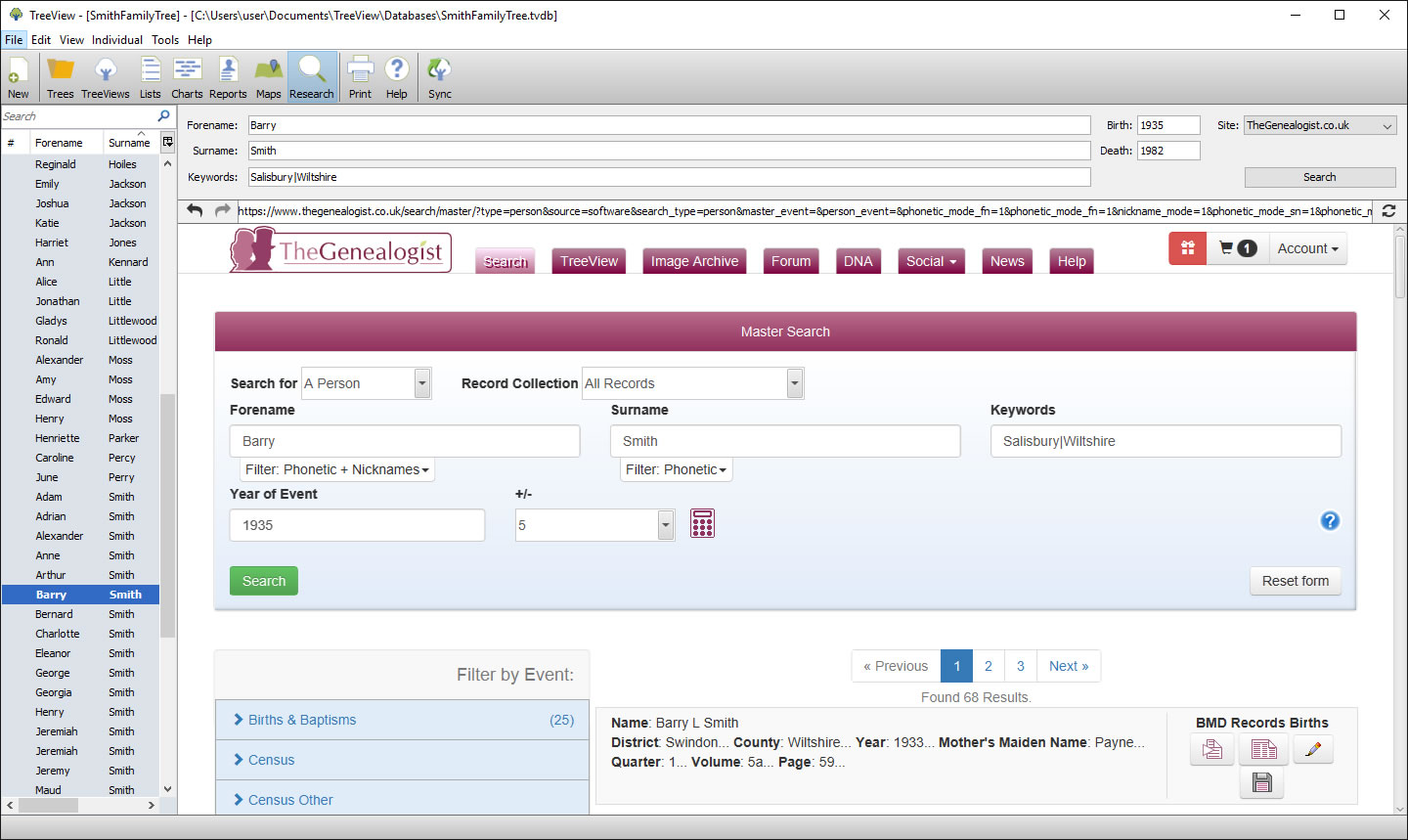This screenshot has width=1408, height=840.
Task: Click the Next » pagination link
Action: click(1069, 666)
